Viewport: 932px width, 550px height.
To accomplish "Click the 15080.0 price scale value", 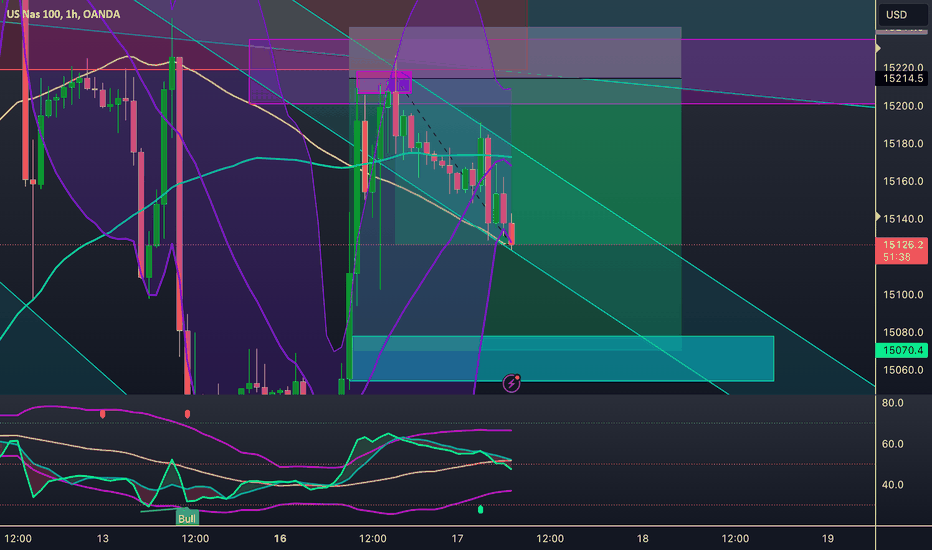I will (903, 332).
